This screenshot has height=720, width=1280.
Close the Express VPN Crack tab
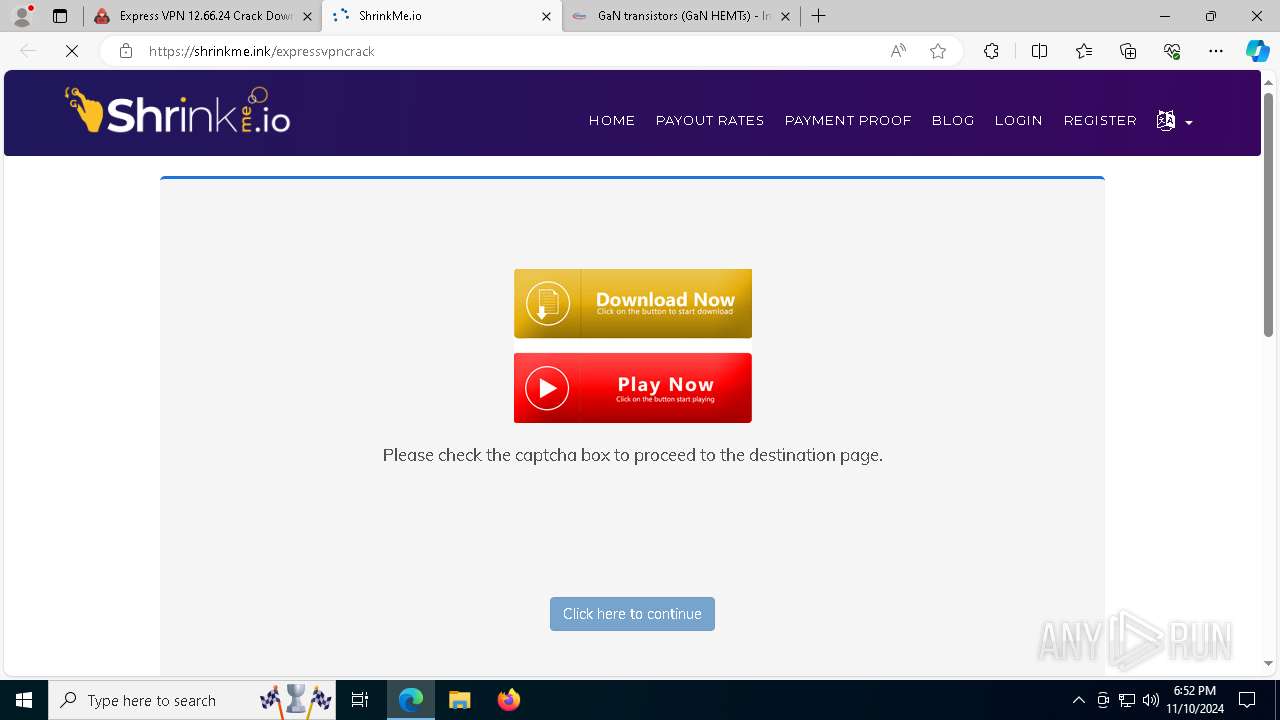tap(307, 16)
